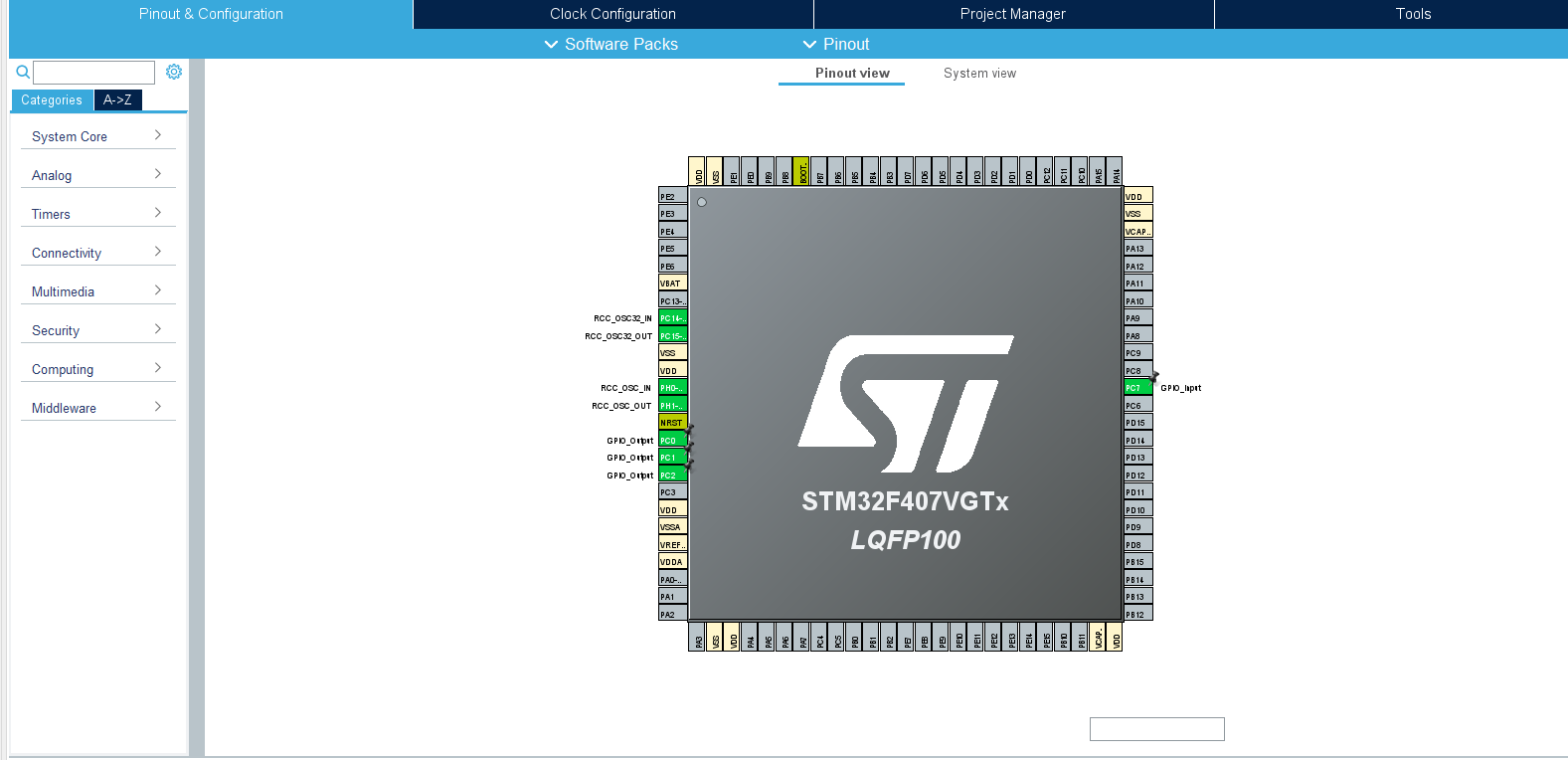Open the gear settings next to search

point(174,72)
